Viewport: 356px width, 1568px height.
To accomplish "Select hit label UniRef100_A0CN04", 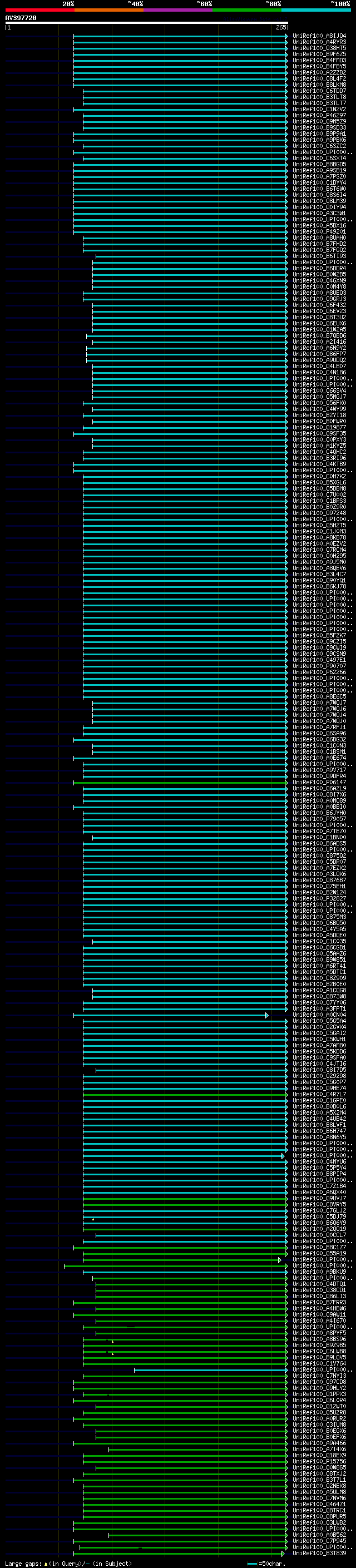I will tap(319, 1015).
